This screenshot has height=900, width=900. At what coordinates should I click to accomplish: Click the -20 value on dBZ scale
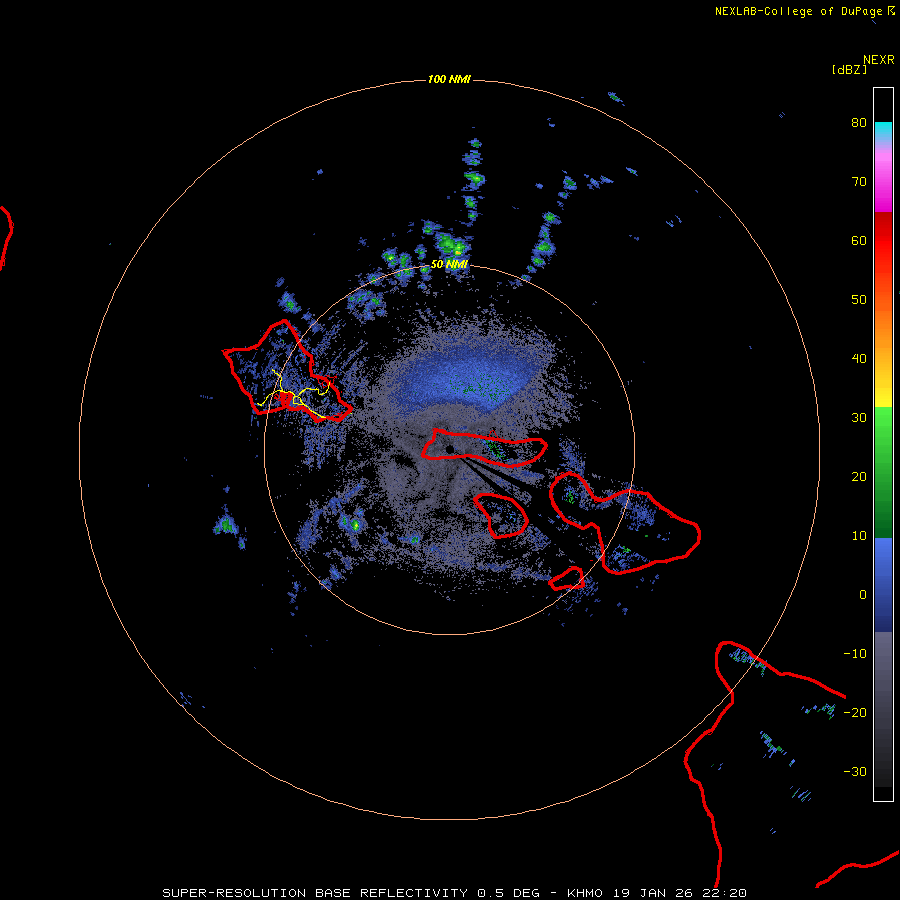coord(855,713)
